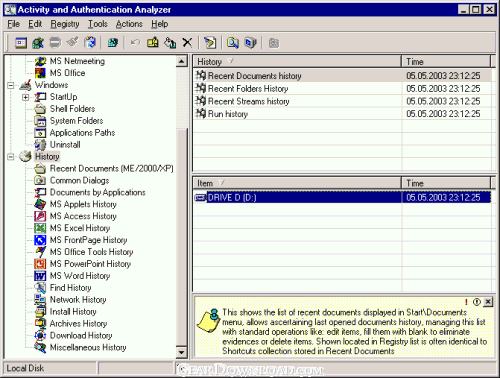
Task: Click the MS Excel History icon
Action: pos(40,228)
